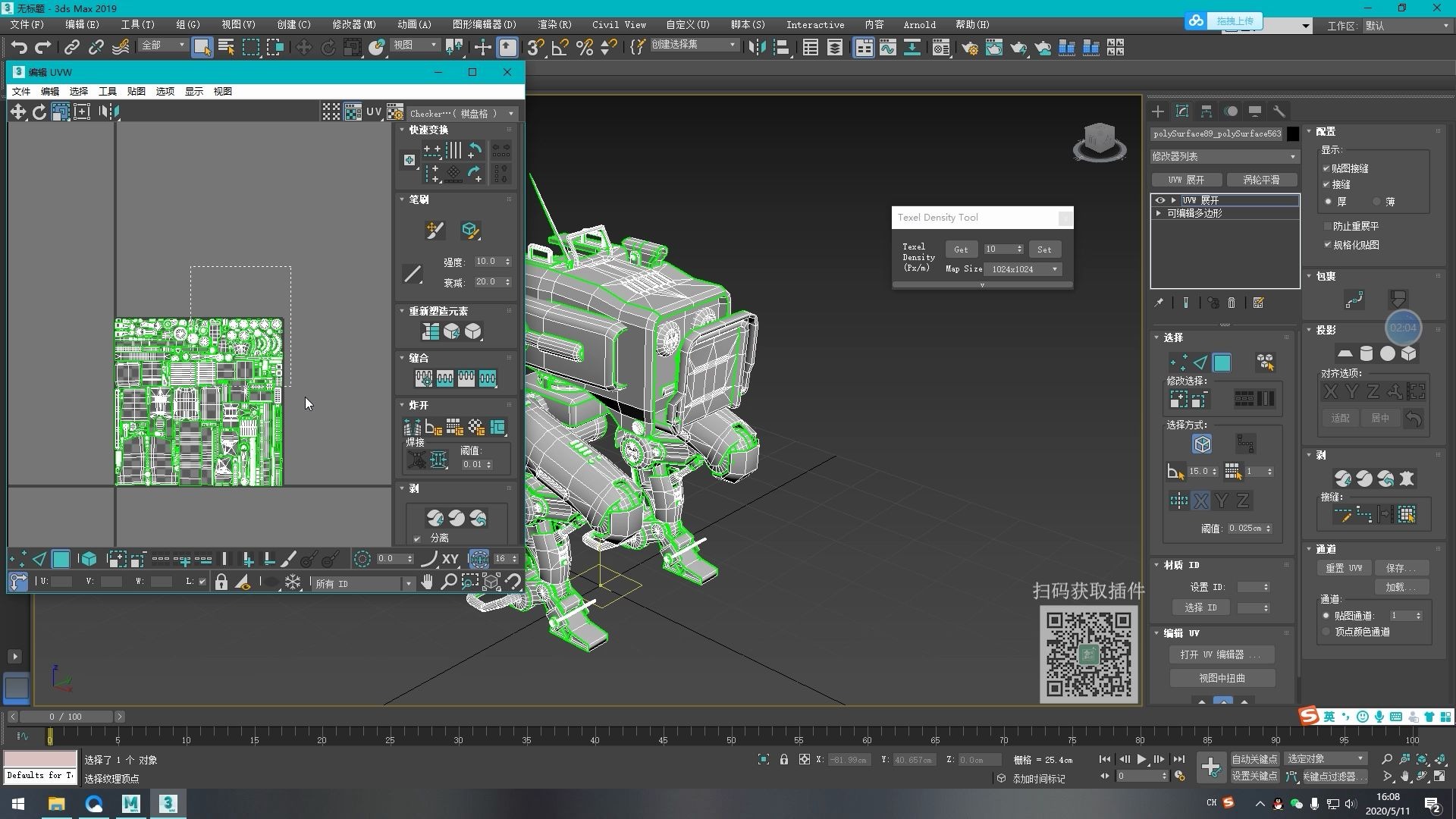Toggle eye icon of UVW 展开 modifier
Screen dimensions: 1456x819
coord(1159,200)
